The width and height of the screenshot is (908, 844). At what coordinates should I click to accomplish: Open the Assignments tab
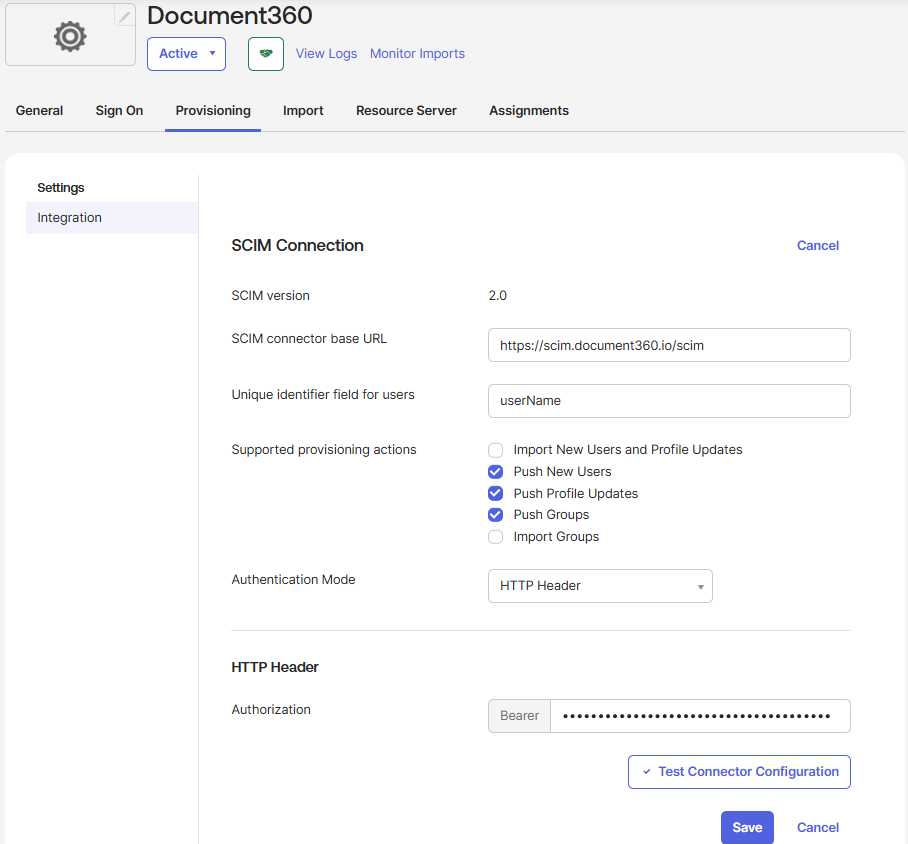[x=529, y=110]
